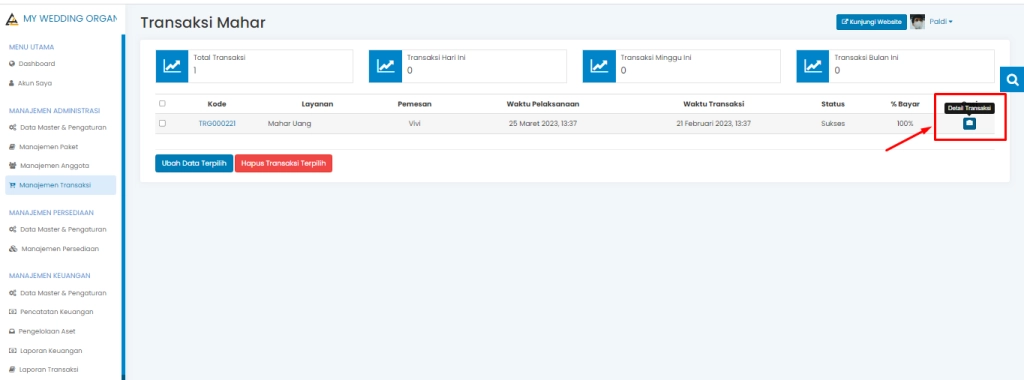Click the Hapus Transaksi Terpilih button
The image size is (1024, 380).
pos(283,164)
